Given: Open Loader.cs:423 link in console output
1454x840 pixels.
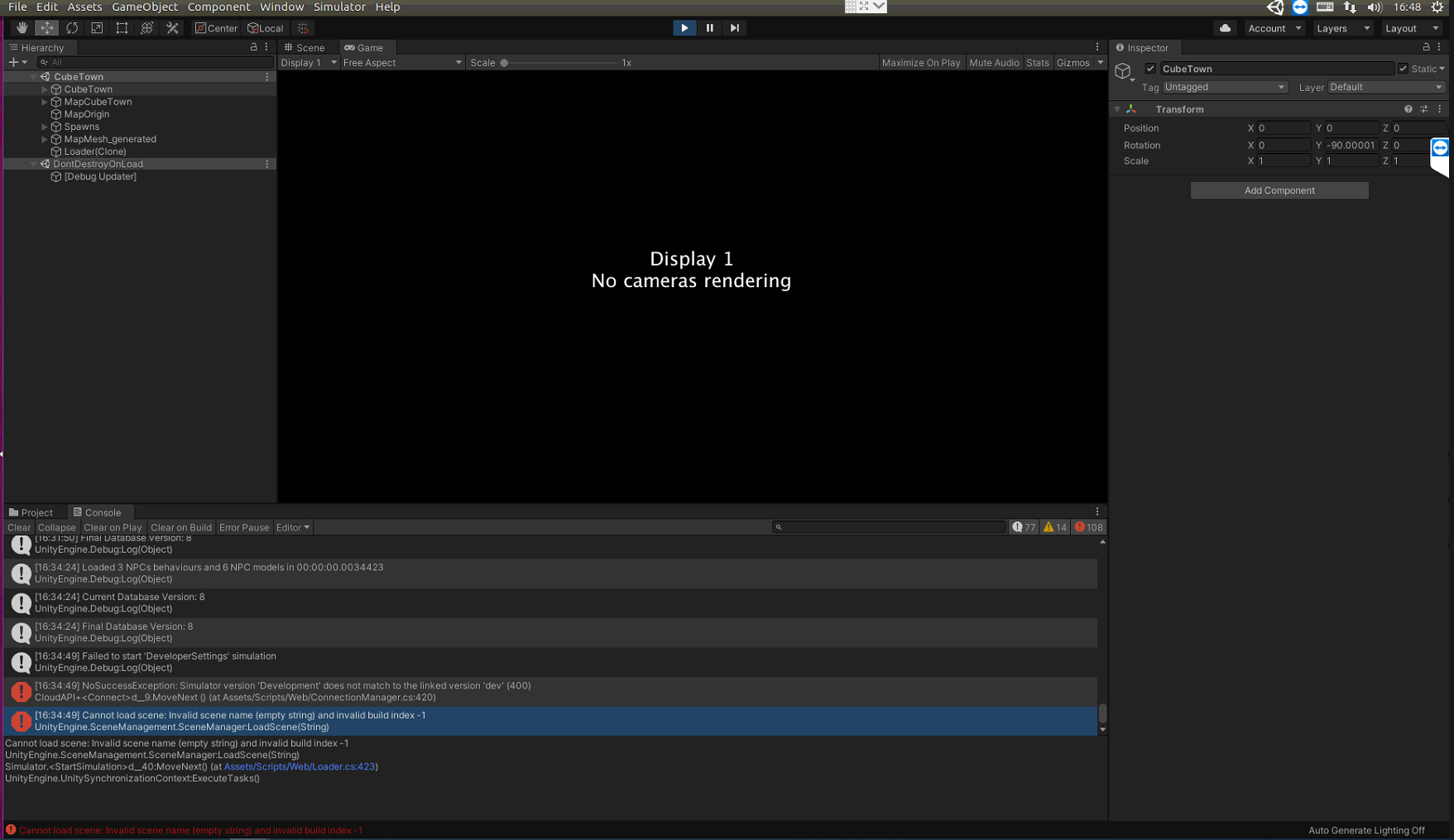Looking at the screenshot, I should [x=301, y=766].
